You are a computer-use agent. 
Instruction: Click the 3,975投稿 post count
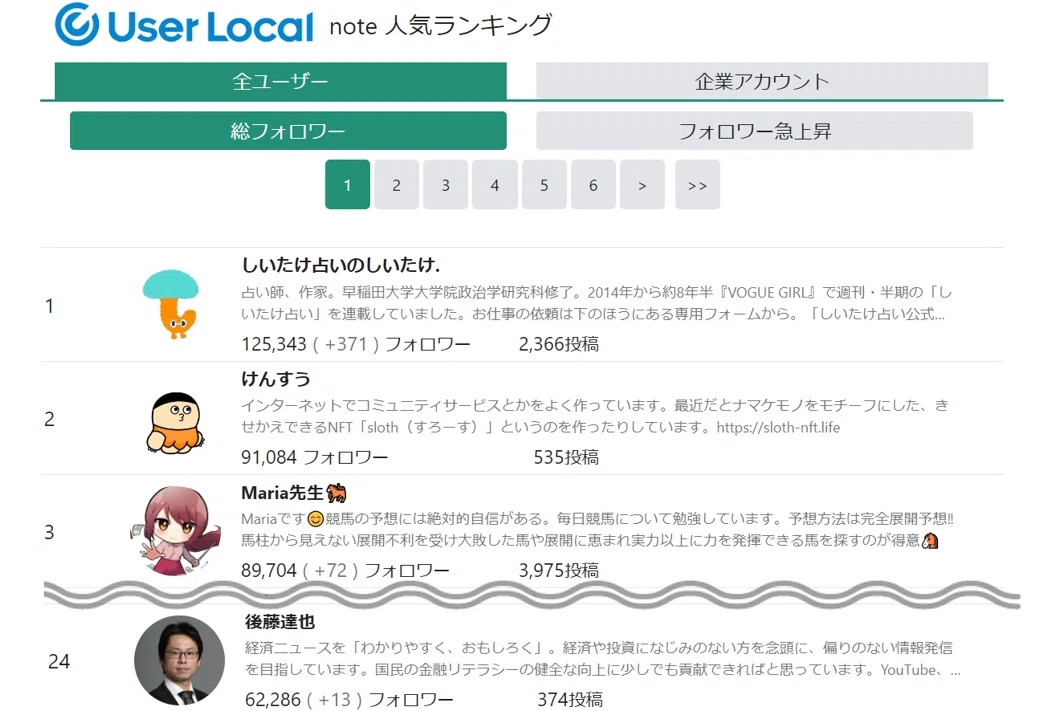click(559, 571)
